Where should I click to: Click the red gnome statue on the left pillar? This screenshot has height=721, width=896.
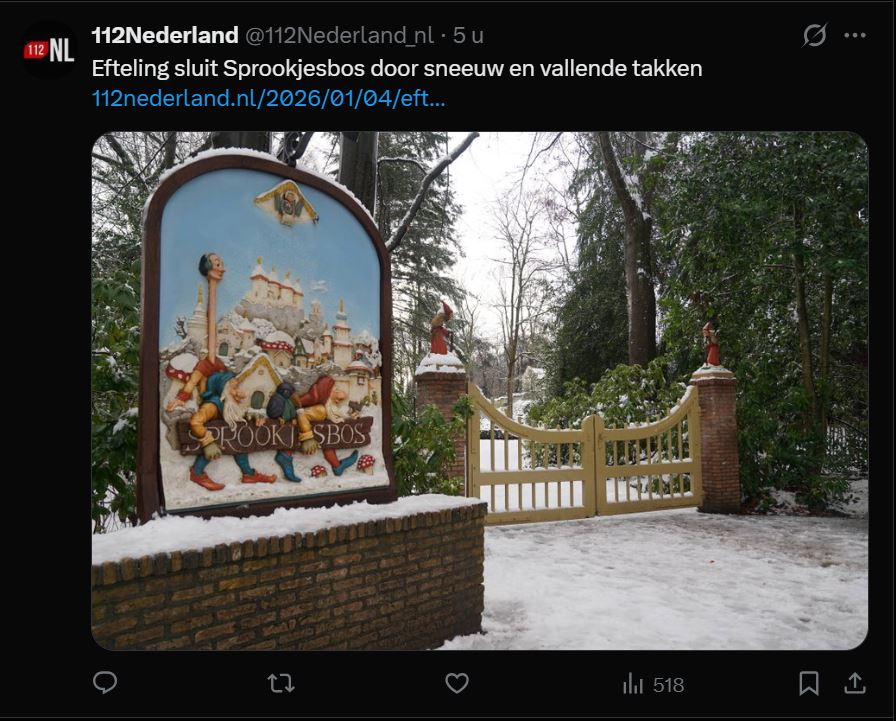point(441,329)
